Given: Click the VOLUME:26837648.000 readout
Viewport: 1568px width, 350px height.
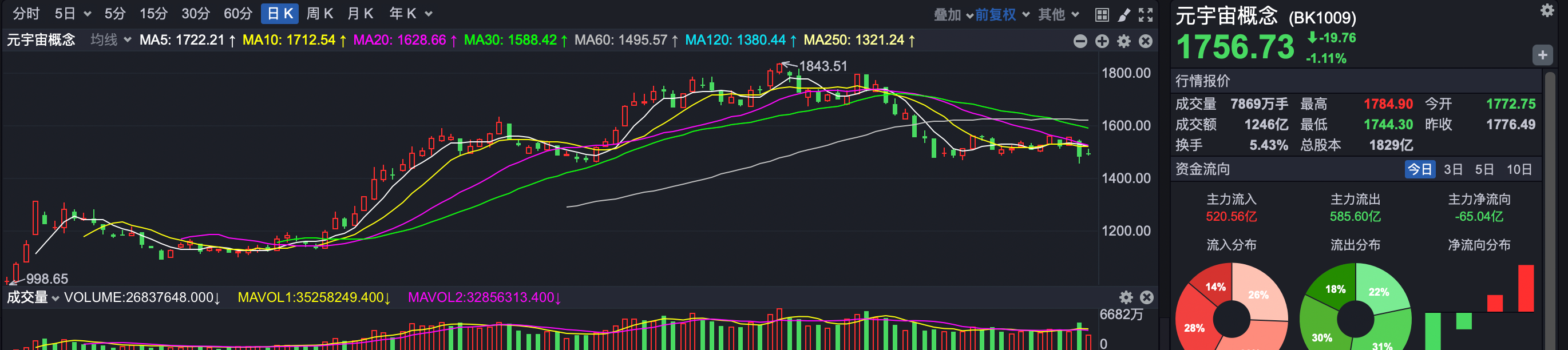Looking at the screenshot, I should coord(142,297).
